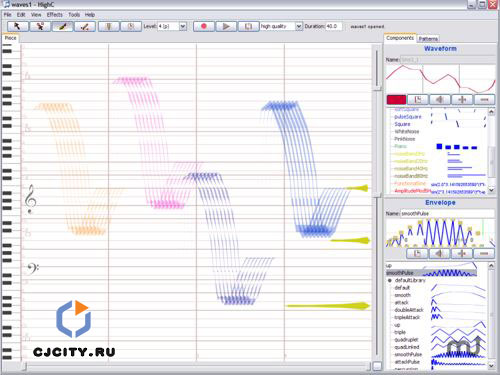500x375 pixels.
Task: Open the Edit menu
Action: point(21,15)
